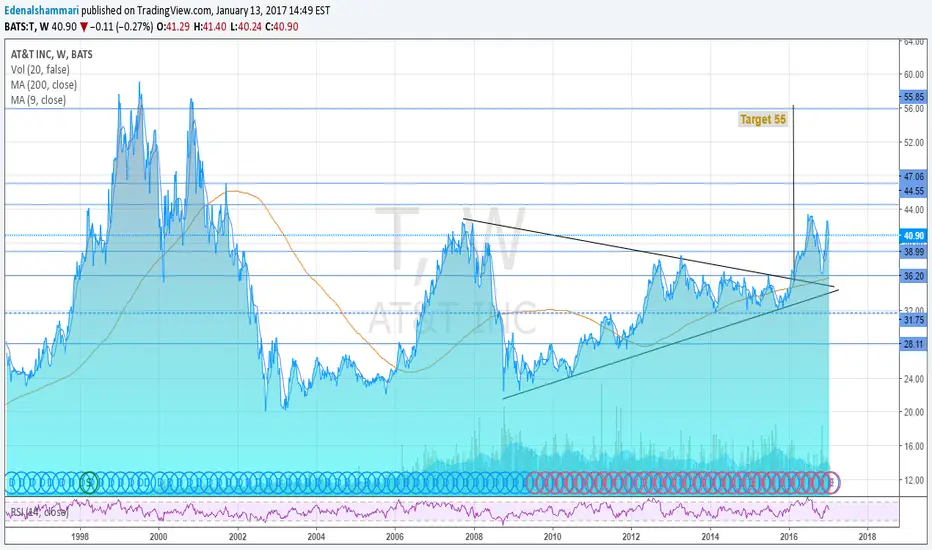The height and width of the screenshot is (550, 932).
Task: Click the 52.00 price axis label
Action: tap(914, 143)
